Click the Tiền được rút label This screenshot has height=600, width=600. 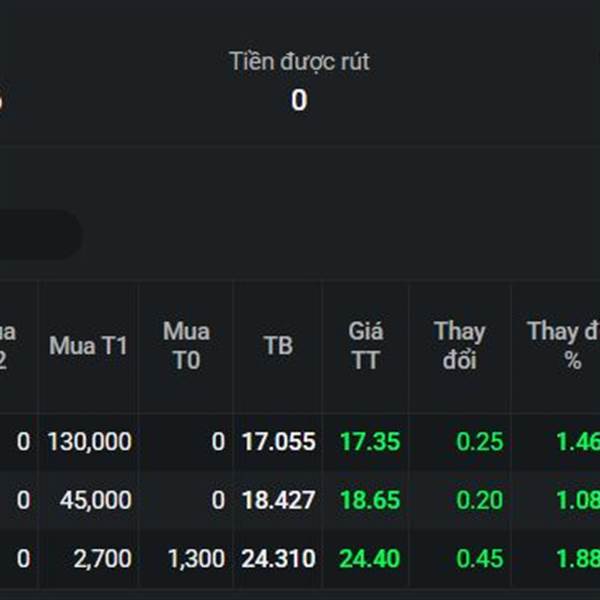[x=299, y=61]
